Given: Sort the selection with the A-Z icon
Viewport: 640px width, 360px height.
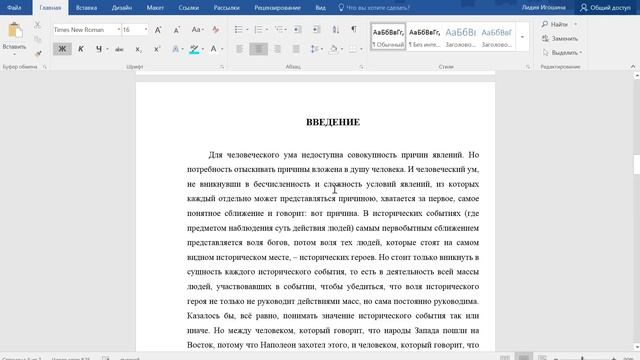Looking at the screenshot, I should point(336,30).
